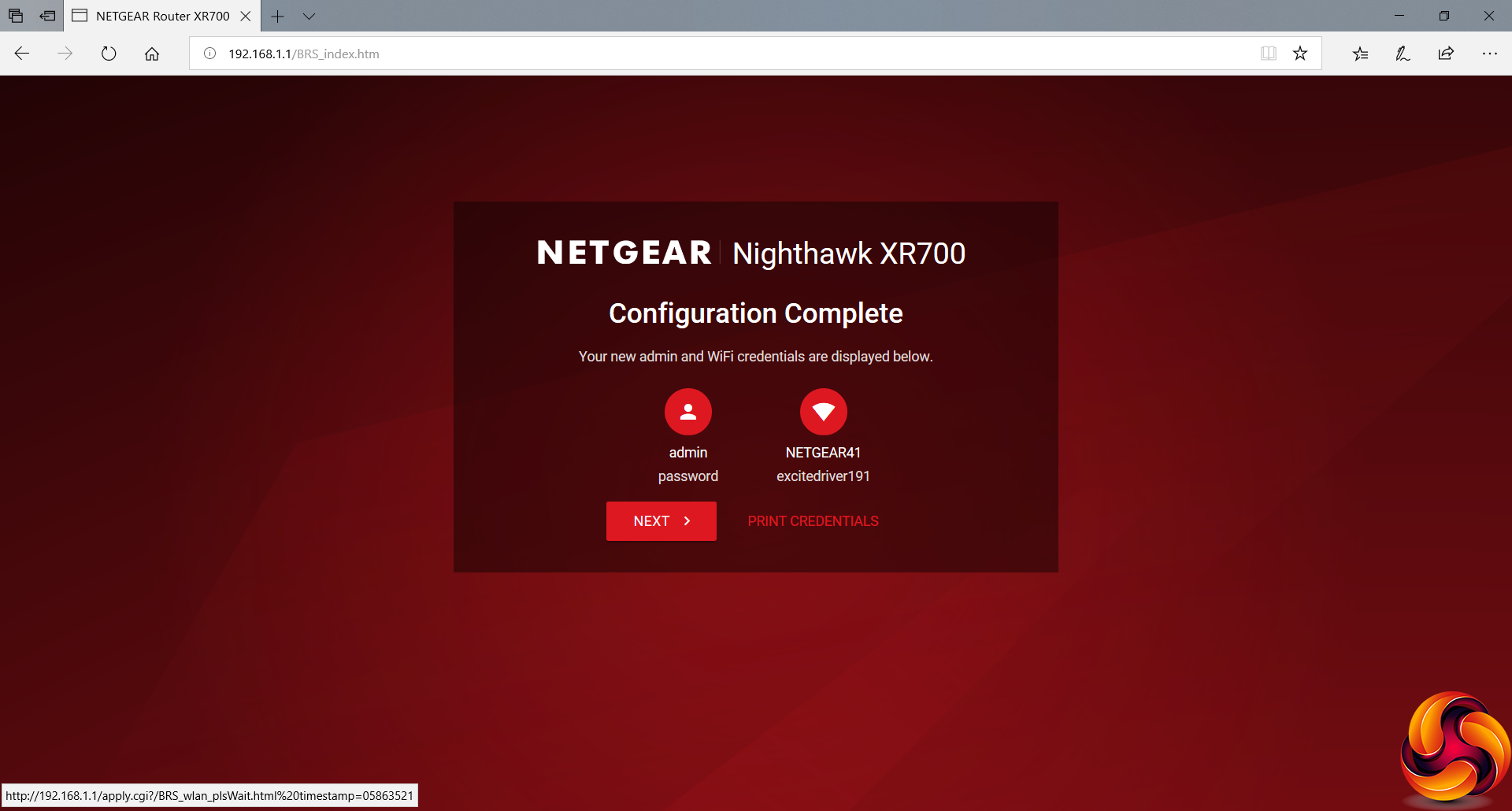Viewport: 1512px width, 811px height.
Task: Click the admin username text
Action: click(x=688, y=453)
